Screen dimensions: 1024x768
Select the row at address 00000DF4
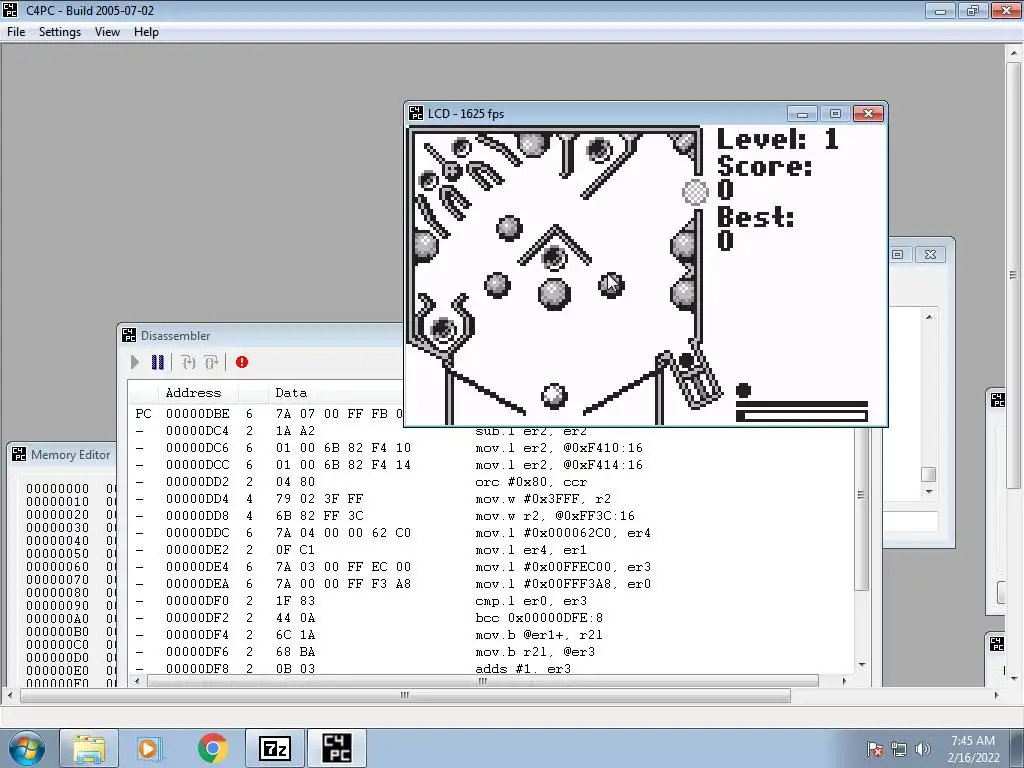(491, 635)
